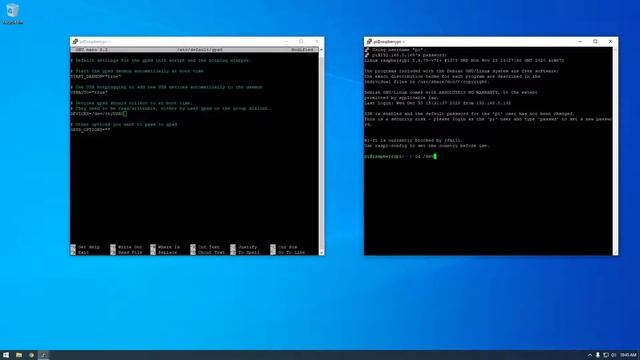This screenshot has width=640, height=360.
Task: Click the Replace shortcut in nano
Action: (x=164, y=253)
